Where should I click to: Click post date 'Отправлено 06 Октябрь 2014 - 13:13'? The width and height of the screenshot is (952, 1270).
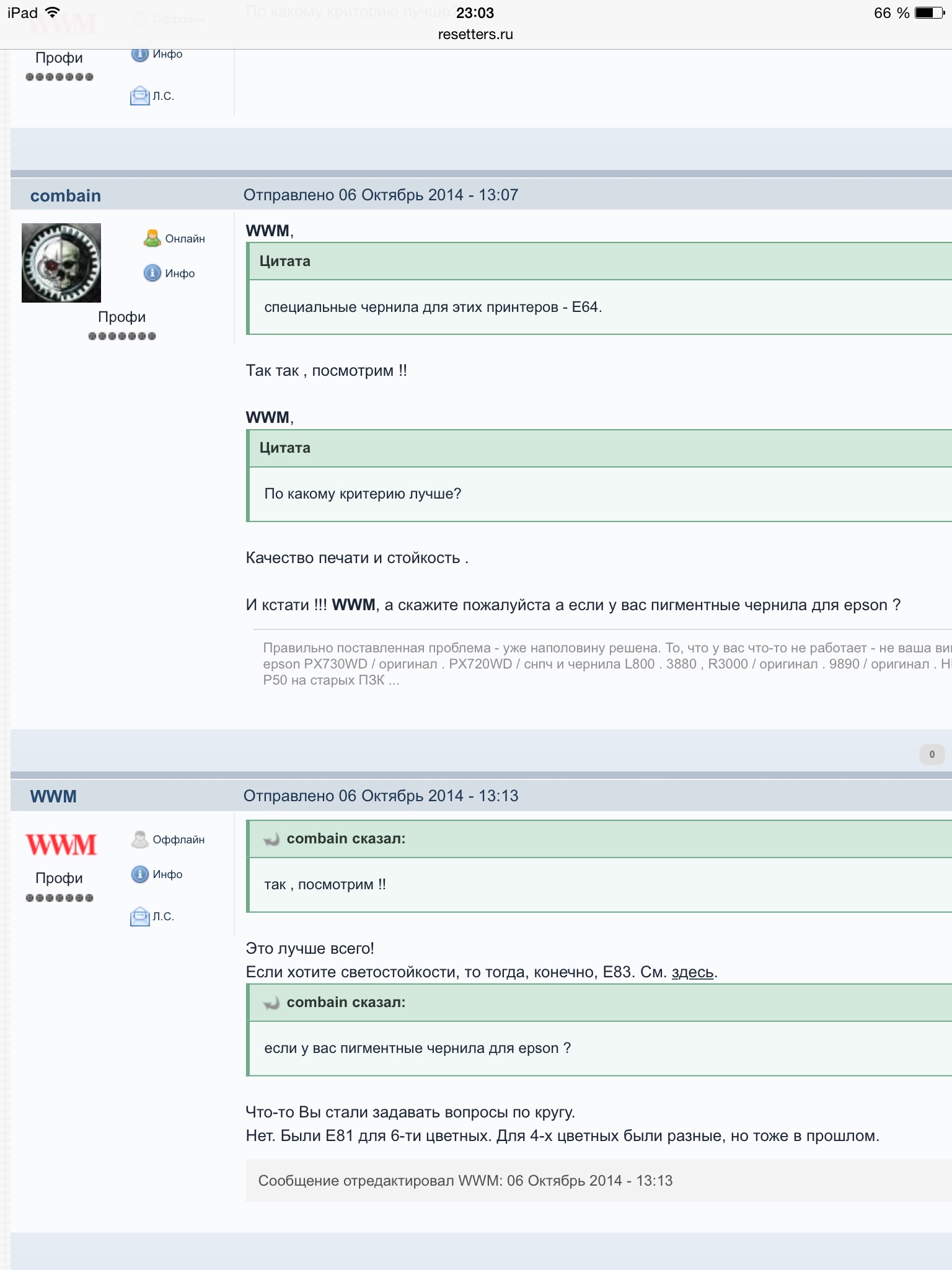point(381,796)
